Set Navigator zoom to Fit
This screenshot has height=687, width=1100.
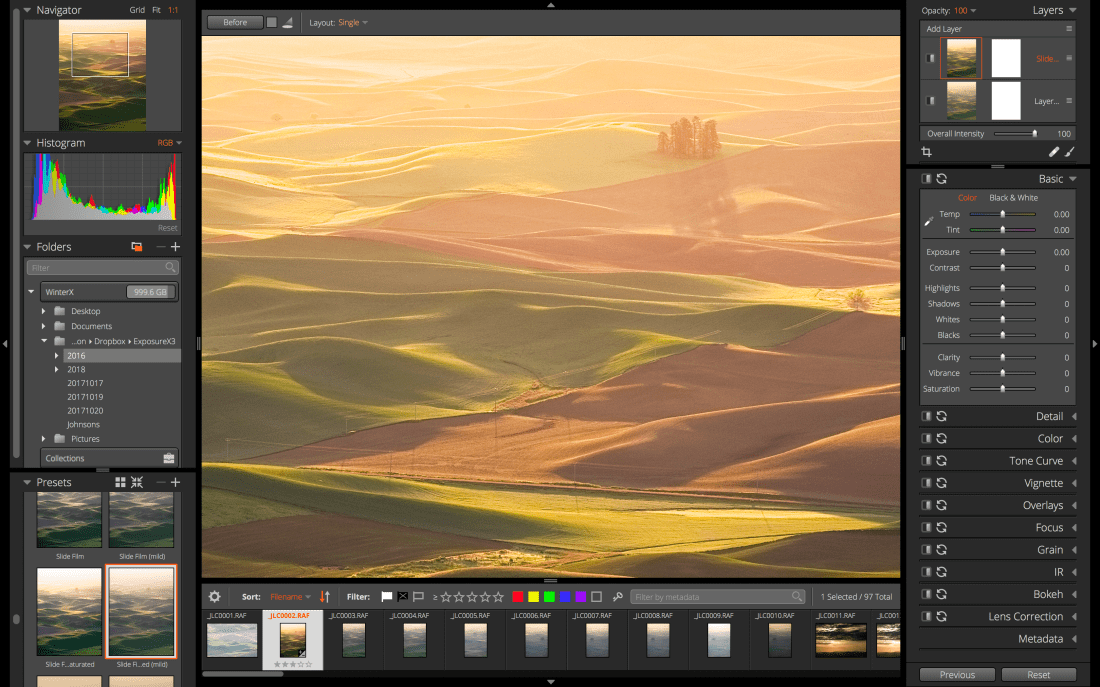click(156, 10)
